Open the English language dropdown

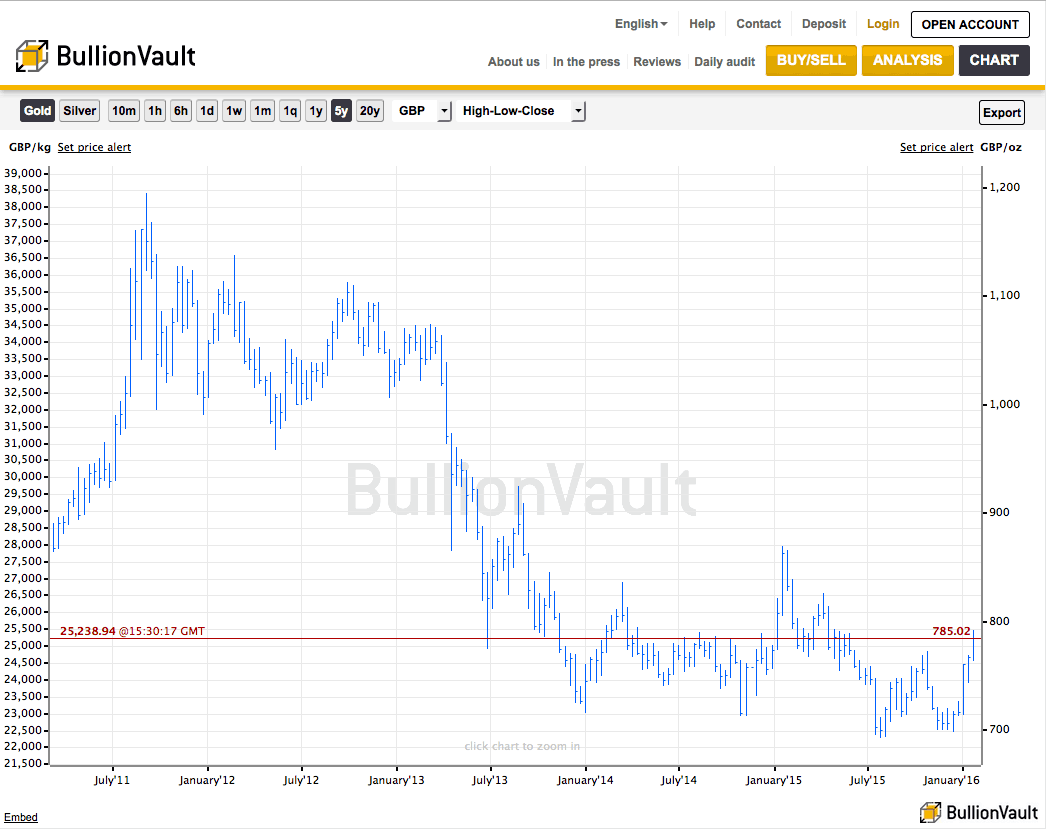pyautogui.click(x=640, y=24)
